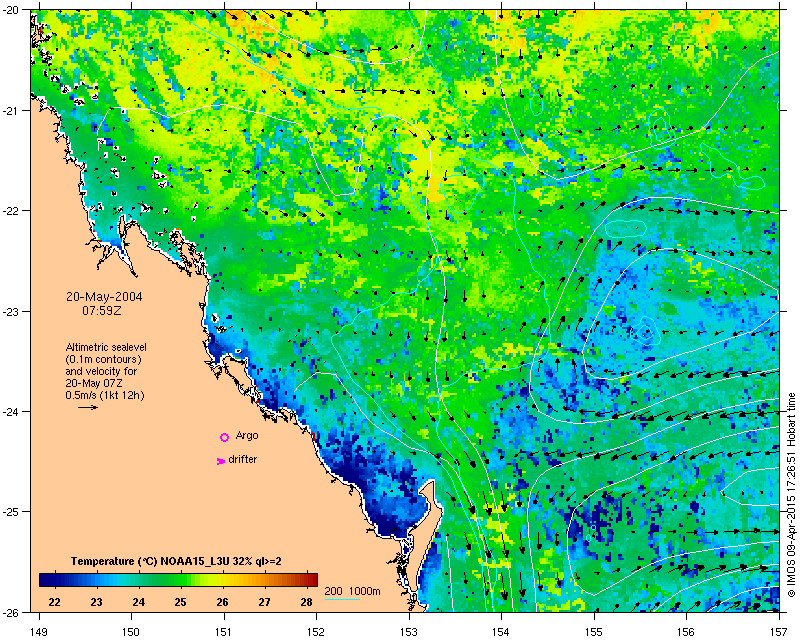Click the magenta Argo circle marker
Image resolution: width=800 pixels, height=640 pixels.
(224, 437)
